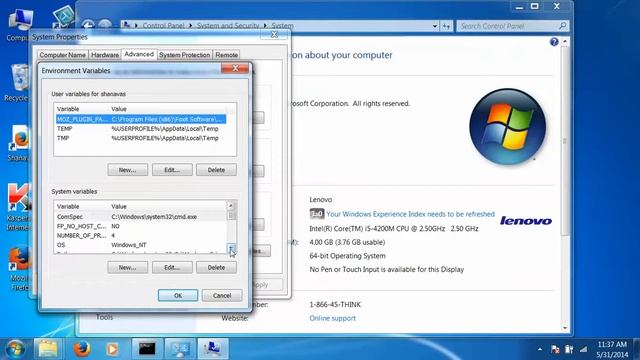Select the ComSpec system variable
640x360 pixels.
(141, 217)
